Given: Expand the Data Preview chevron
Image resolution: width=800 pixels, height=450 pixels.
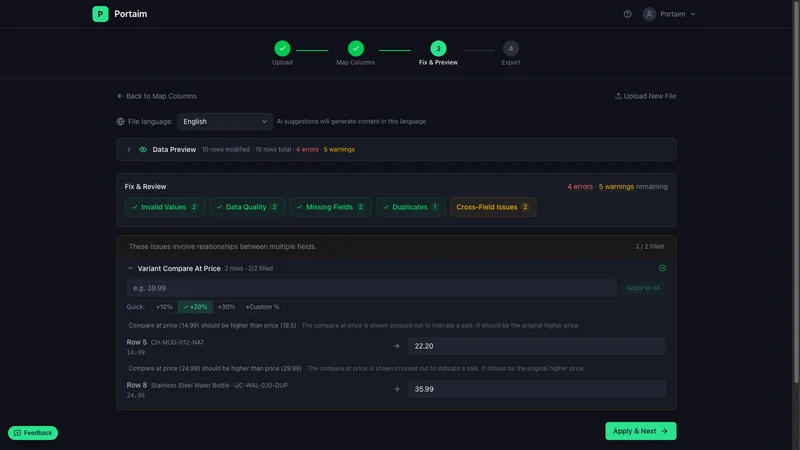Looking at the screenshot, I should (x=129, y=149).
